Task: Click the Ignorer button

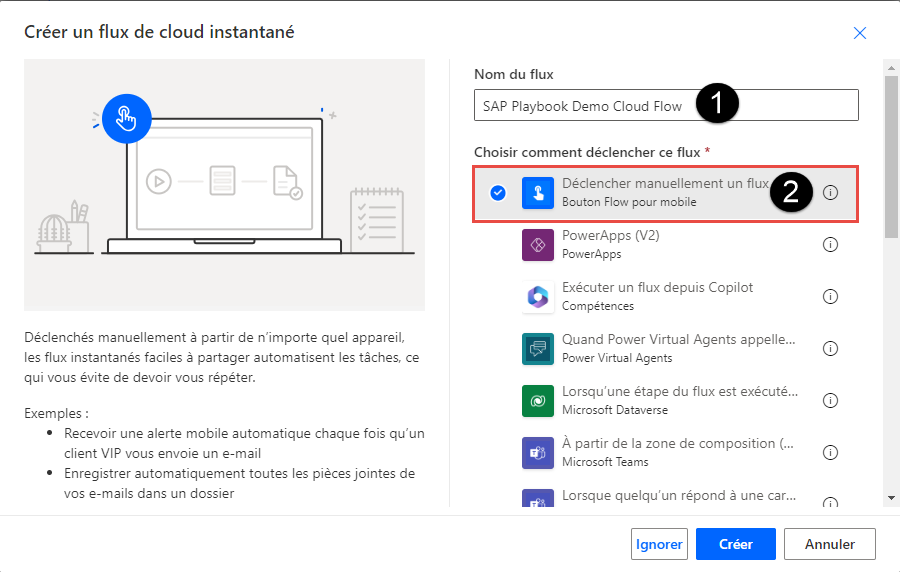Action: point(659,544)
